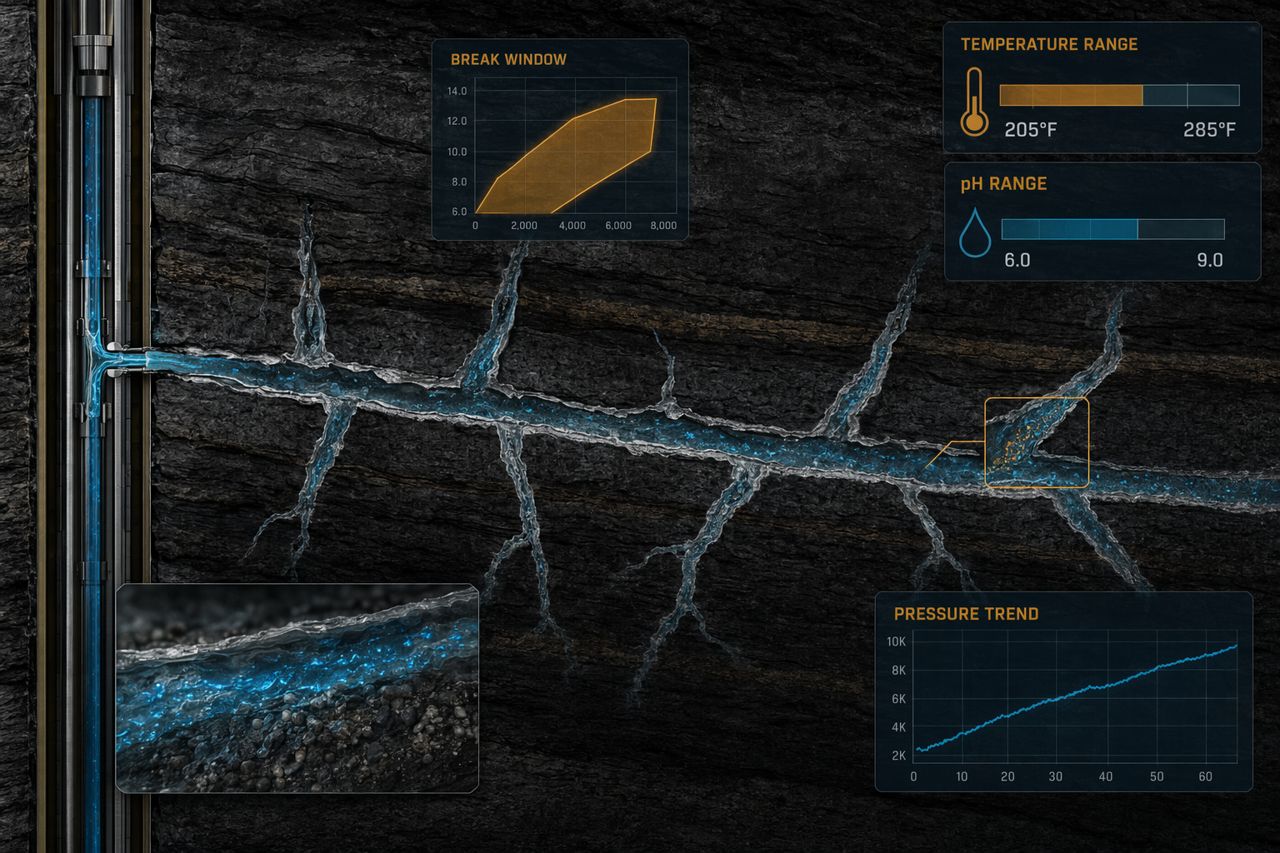The image size is (1280, 853).
Task: Click the "10K" axis label in Pressure Trend
Action: [x=896, y=641]
